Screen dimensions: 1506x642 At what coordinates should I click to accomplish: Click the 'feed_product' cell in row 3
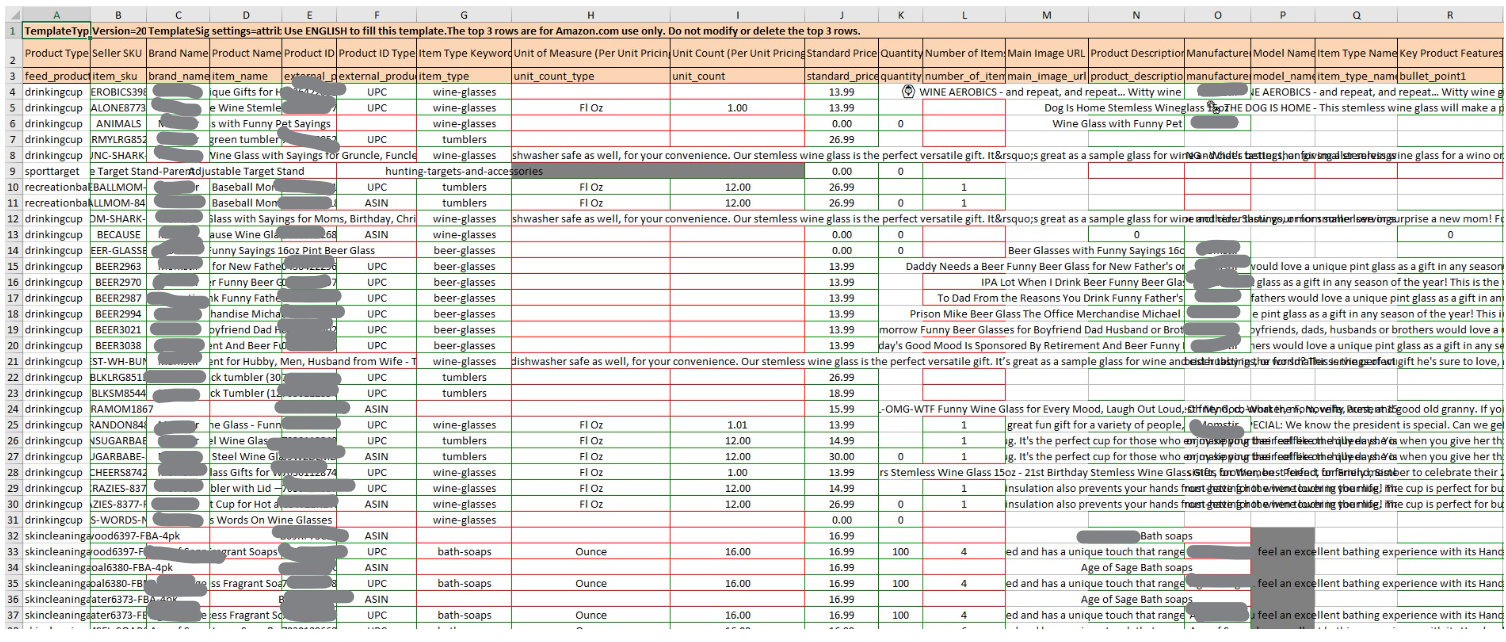[x=56, y=77]
